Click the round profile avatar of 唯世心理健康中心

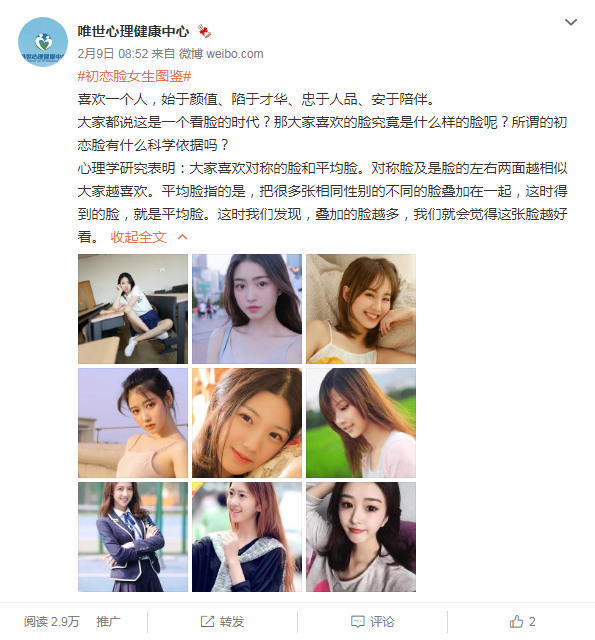(43, 42)
